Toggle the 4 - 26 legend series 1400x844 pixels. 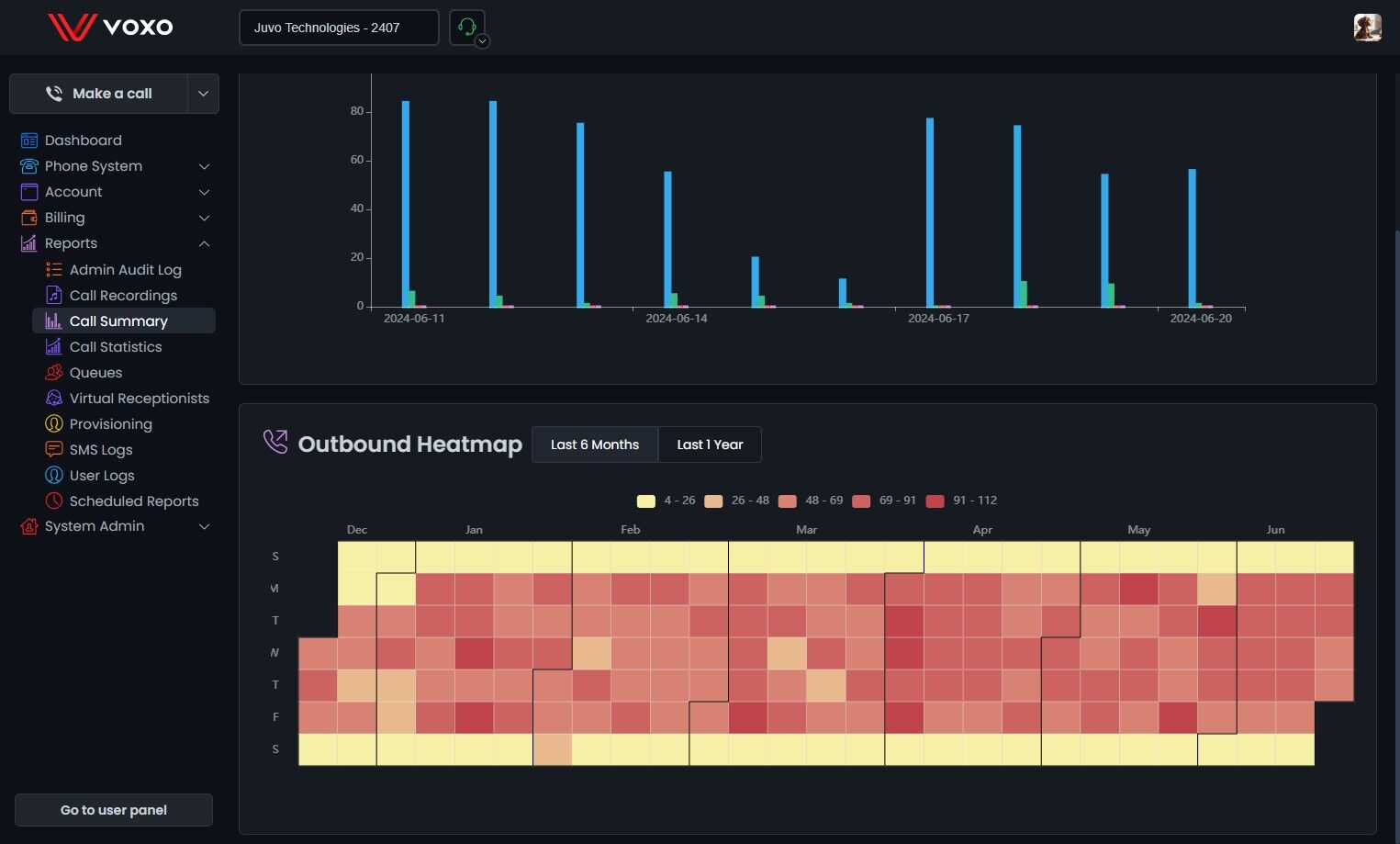[x=666, y=501]
